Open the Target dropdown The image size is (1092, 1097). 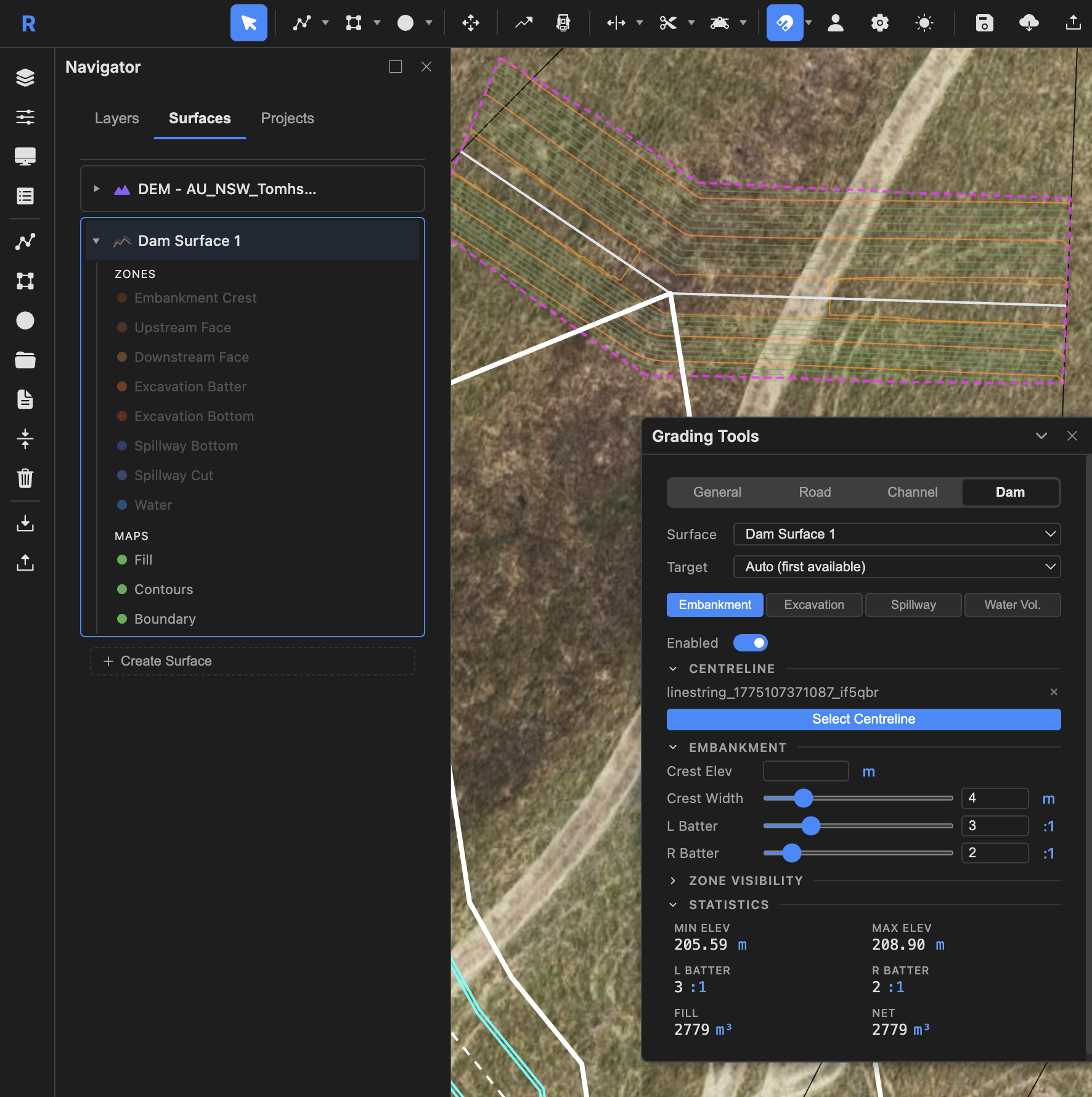coord(897,567)
